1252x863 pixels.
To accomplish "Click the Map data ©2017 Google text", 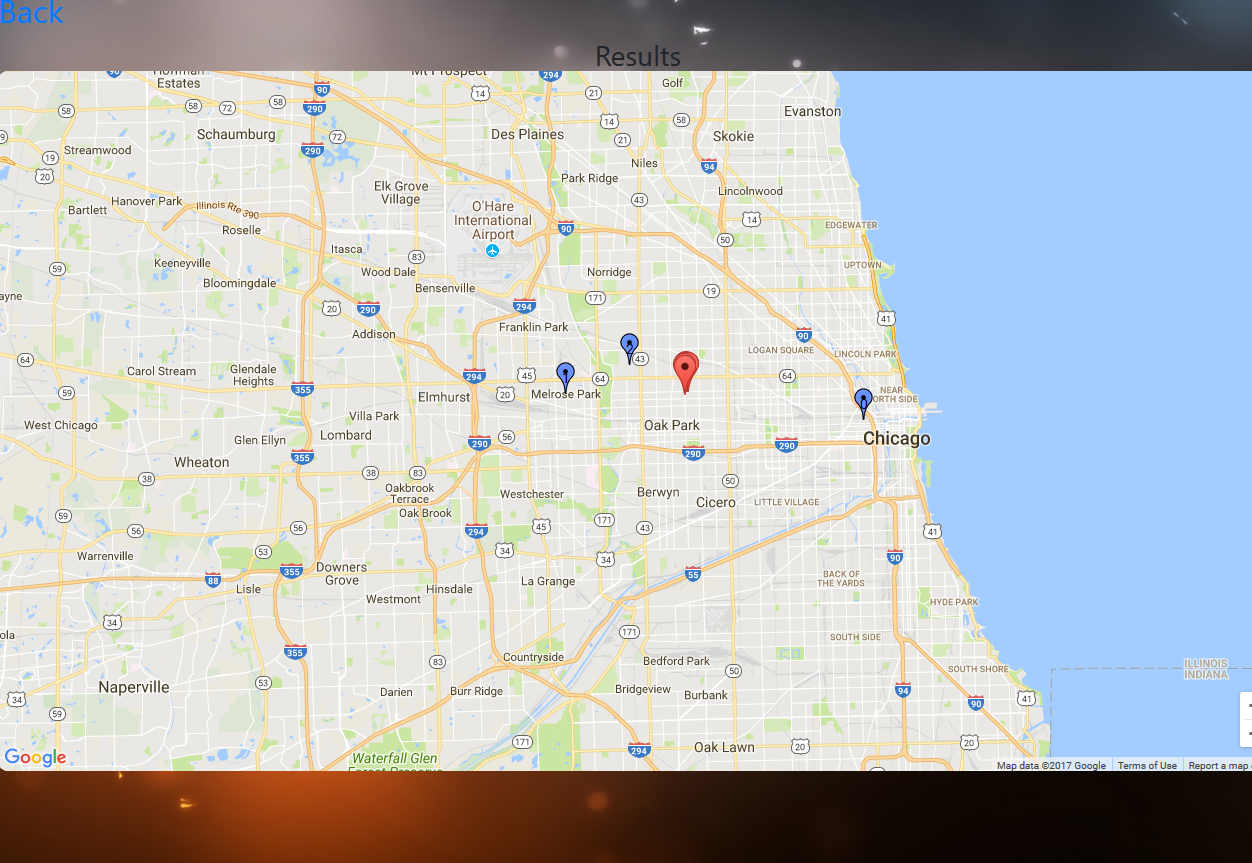I will click(1051, 765).
